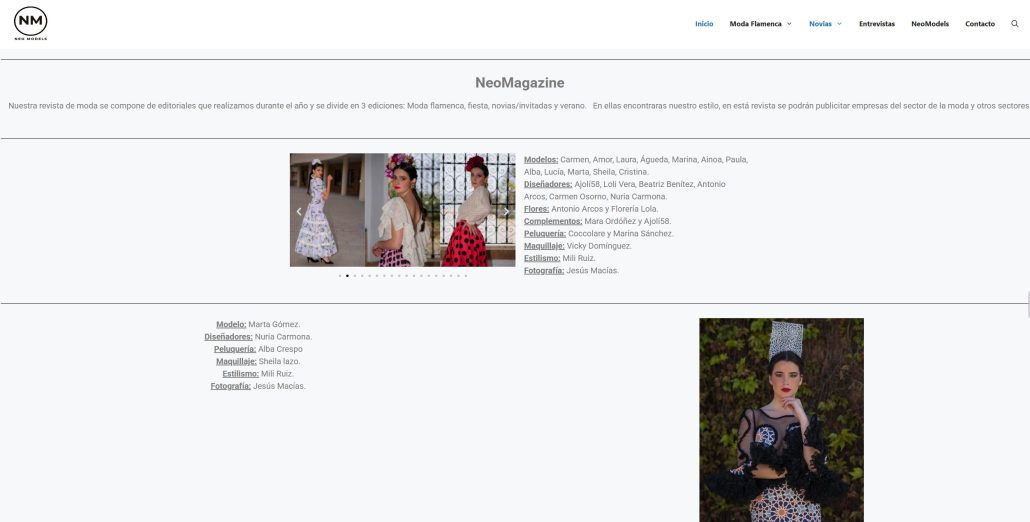Jump to the last carousel dot
The height and width of the screenshot is (522, 1030).
[x=465, y=275]
